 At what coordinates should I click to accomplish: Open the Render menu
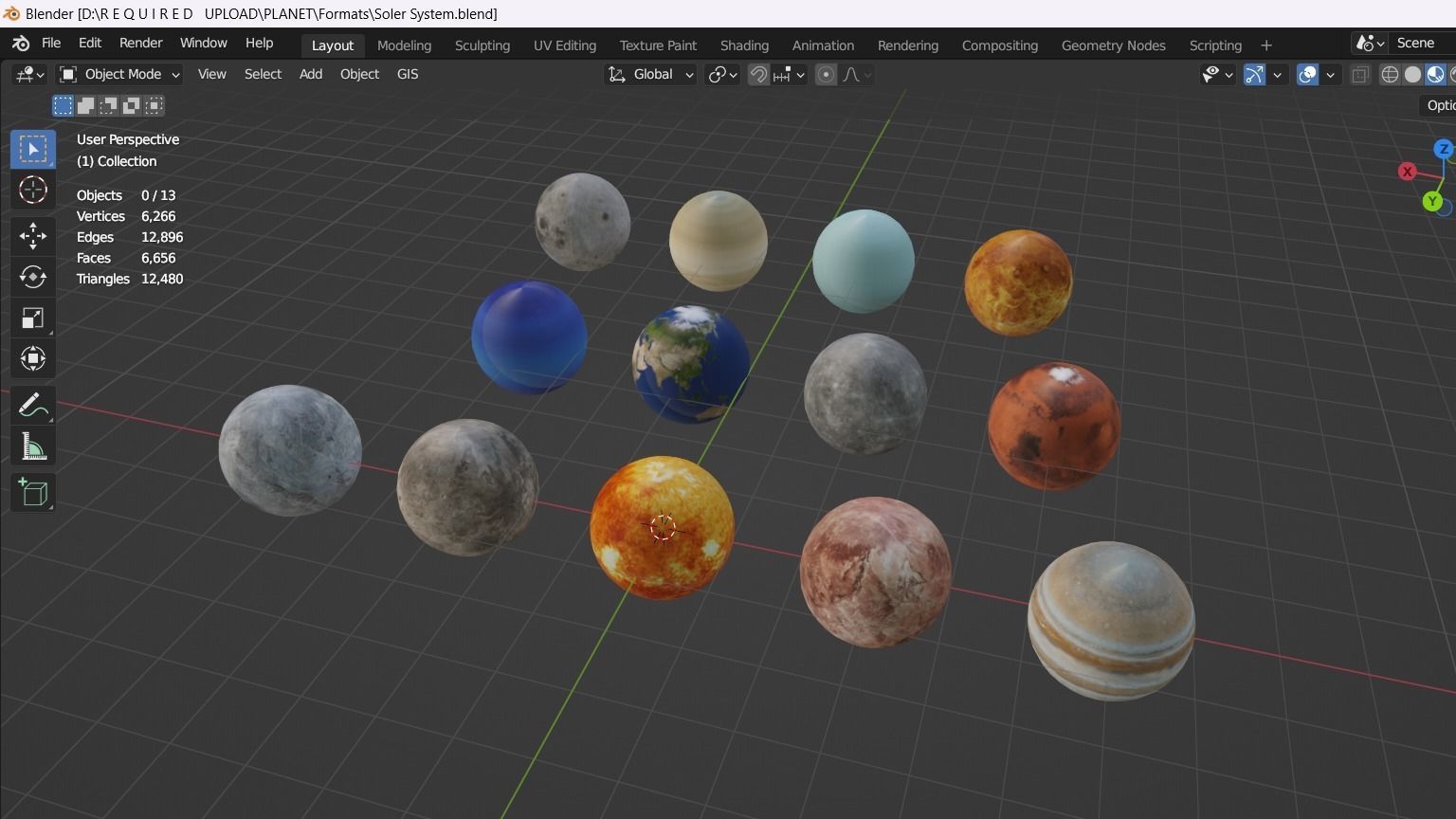[140, 44]
